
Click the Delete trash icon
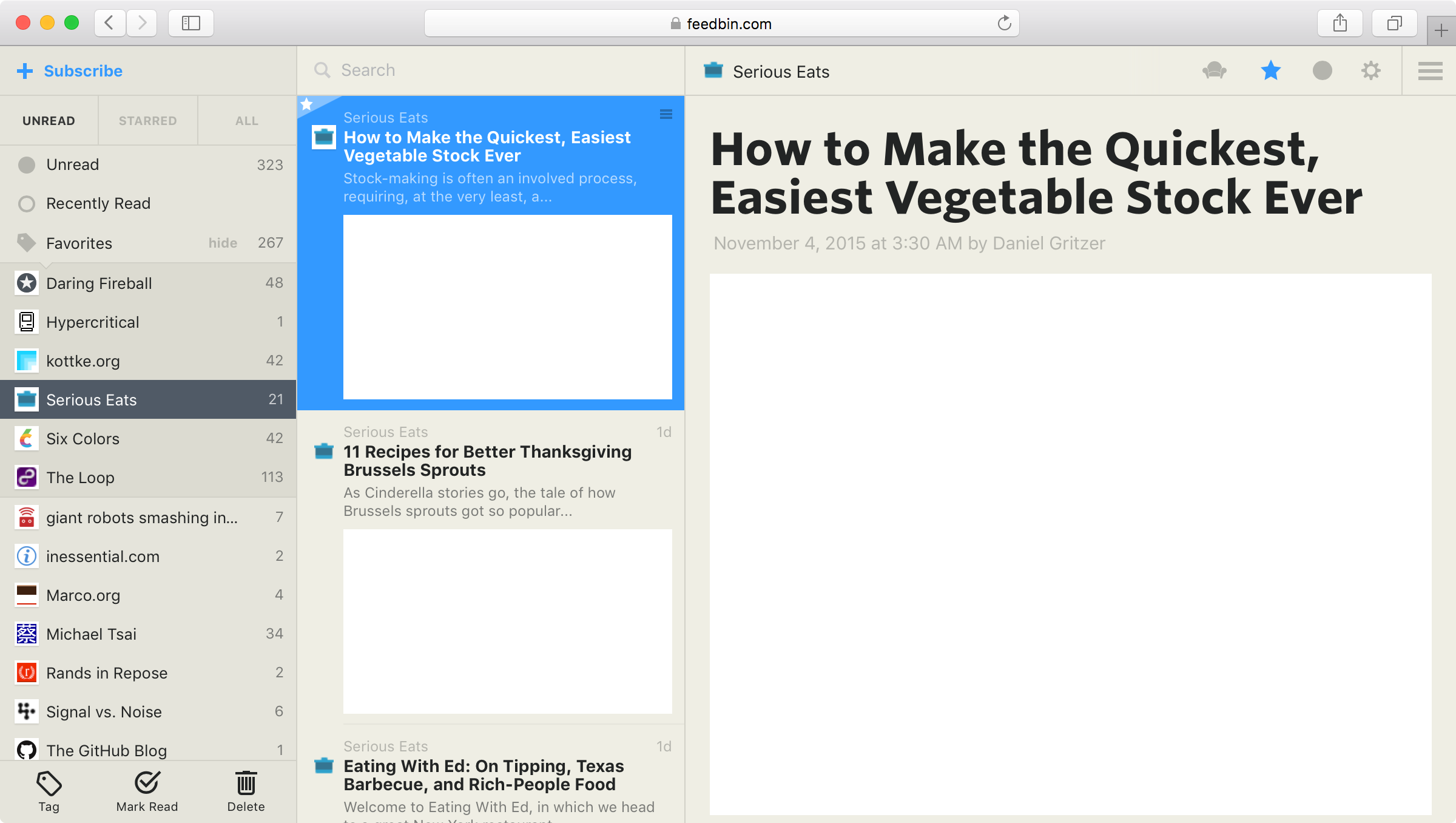point(246,783)
